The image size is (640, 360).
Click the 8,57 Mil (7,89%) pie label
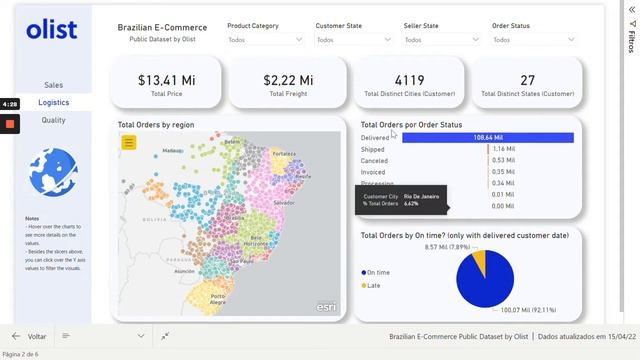click(x=447, y=247)
